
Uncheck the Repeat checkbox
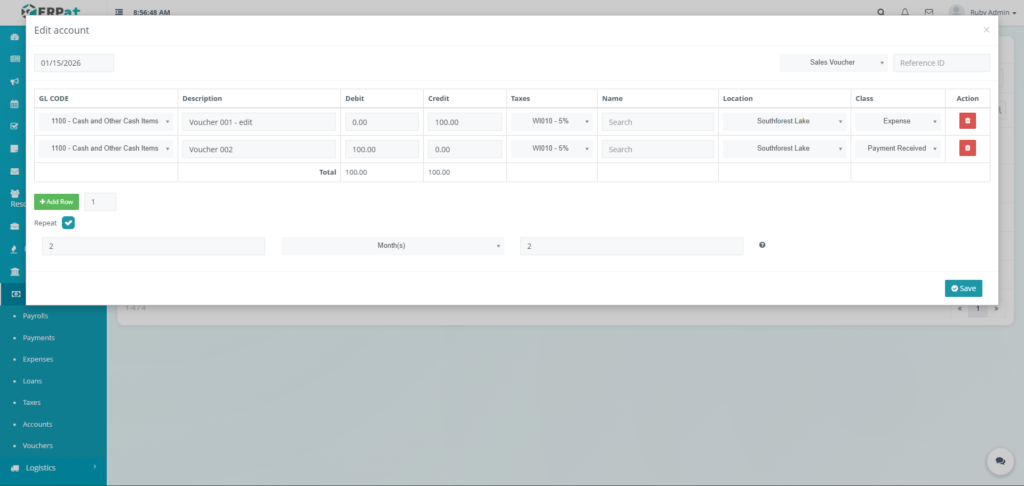coord(68,222)
